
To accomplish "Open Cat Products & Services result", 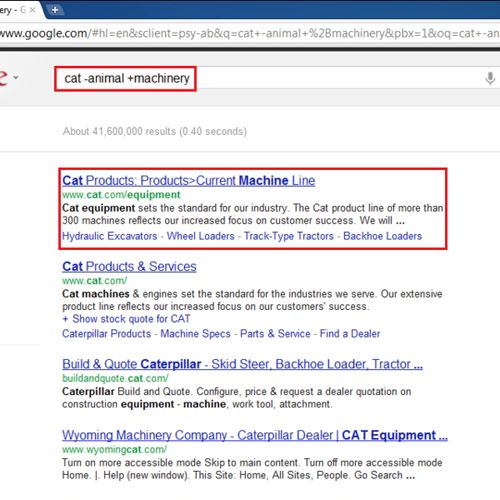I will pyautogui.click(x=129, y=267).
